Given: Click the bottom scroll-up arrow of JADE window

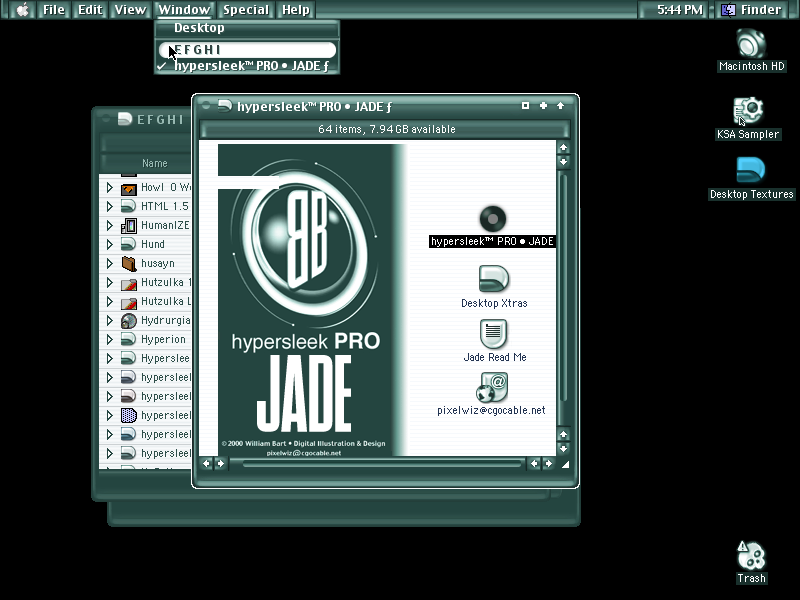Looking at the screenshot, I should tap(563, 435).
